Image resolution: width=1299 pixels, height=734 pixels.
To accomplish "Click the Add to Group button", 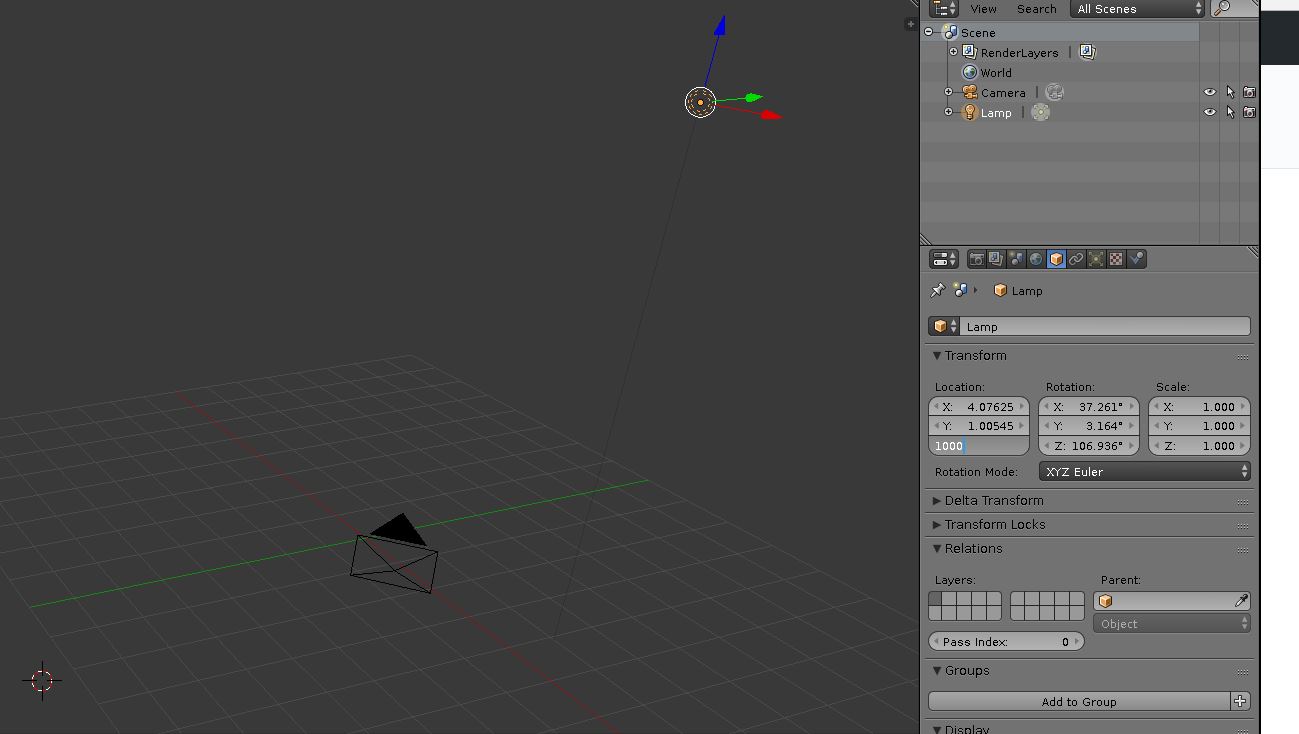I will (1079, 702).
